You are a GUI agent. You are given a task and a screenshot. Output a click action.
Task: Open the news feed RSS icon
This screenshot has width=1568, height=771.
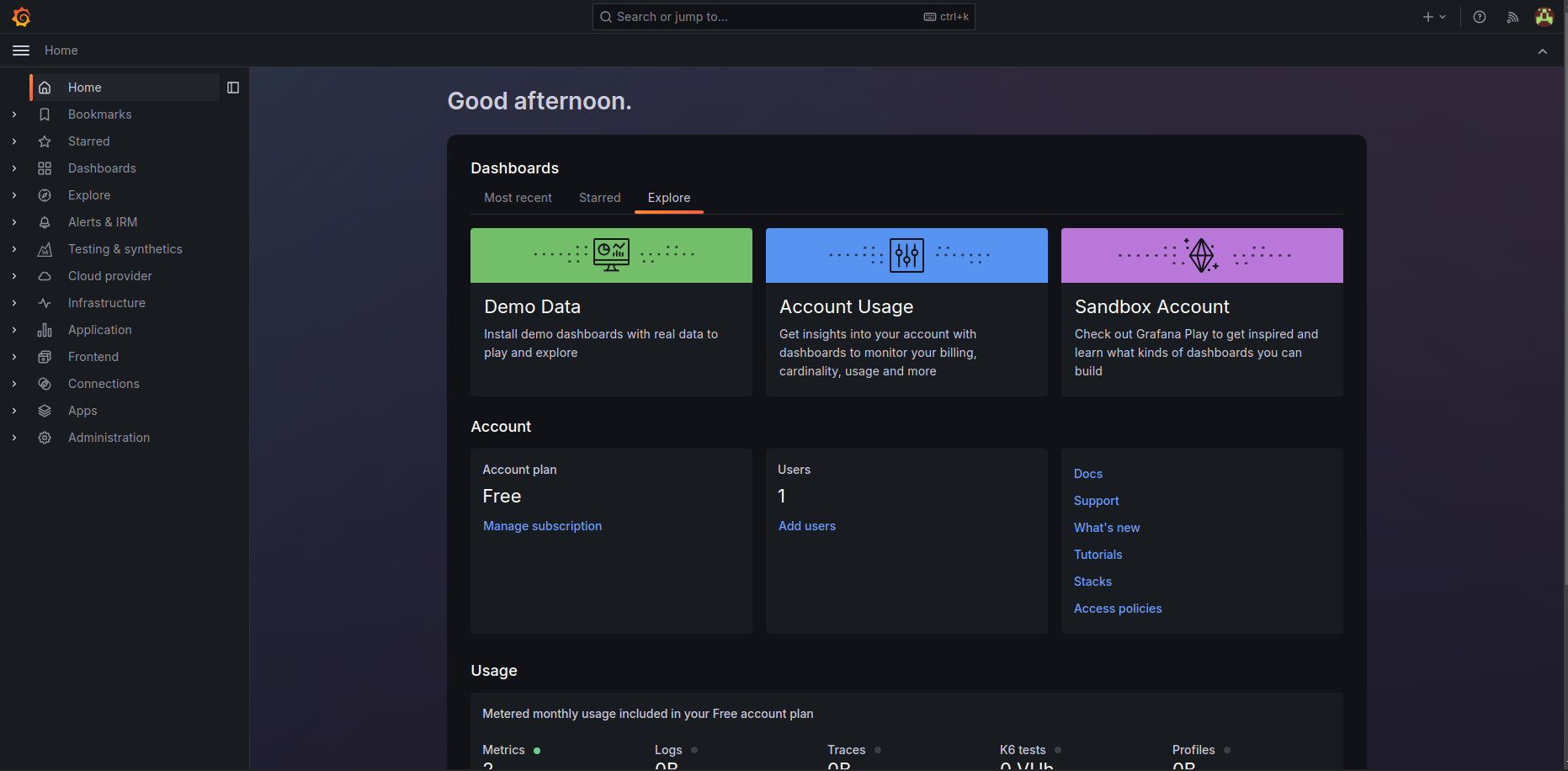[1512, 17]
